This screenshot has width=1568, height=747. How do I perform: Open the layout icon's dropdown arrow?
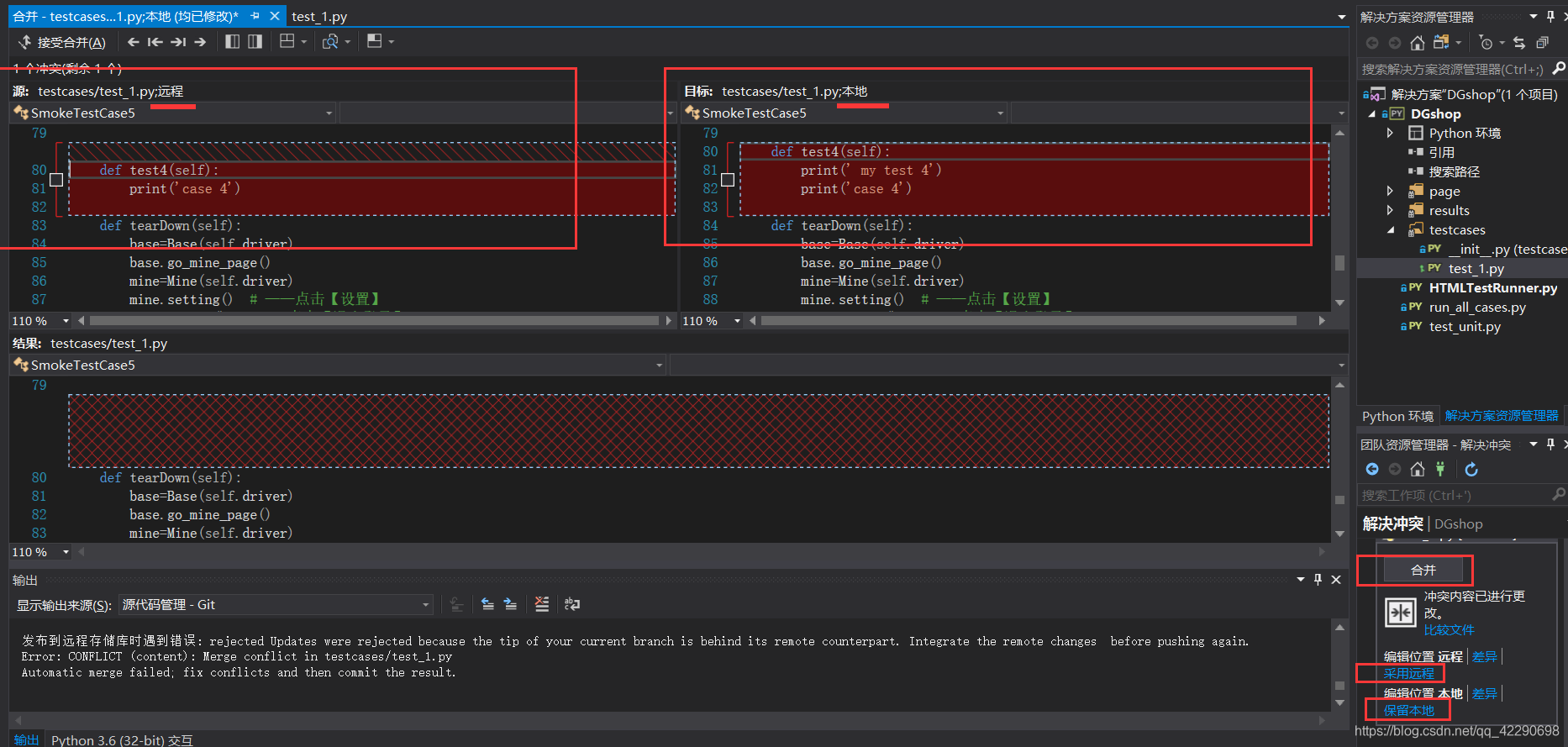coord(303,41)
